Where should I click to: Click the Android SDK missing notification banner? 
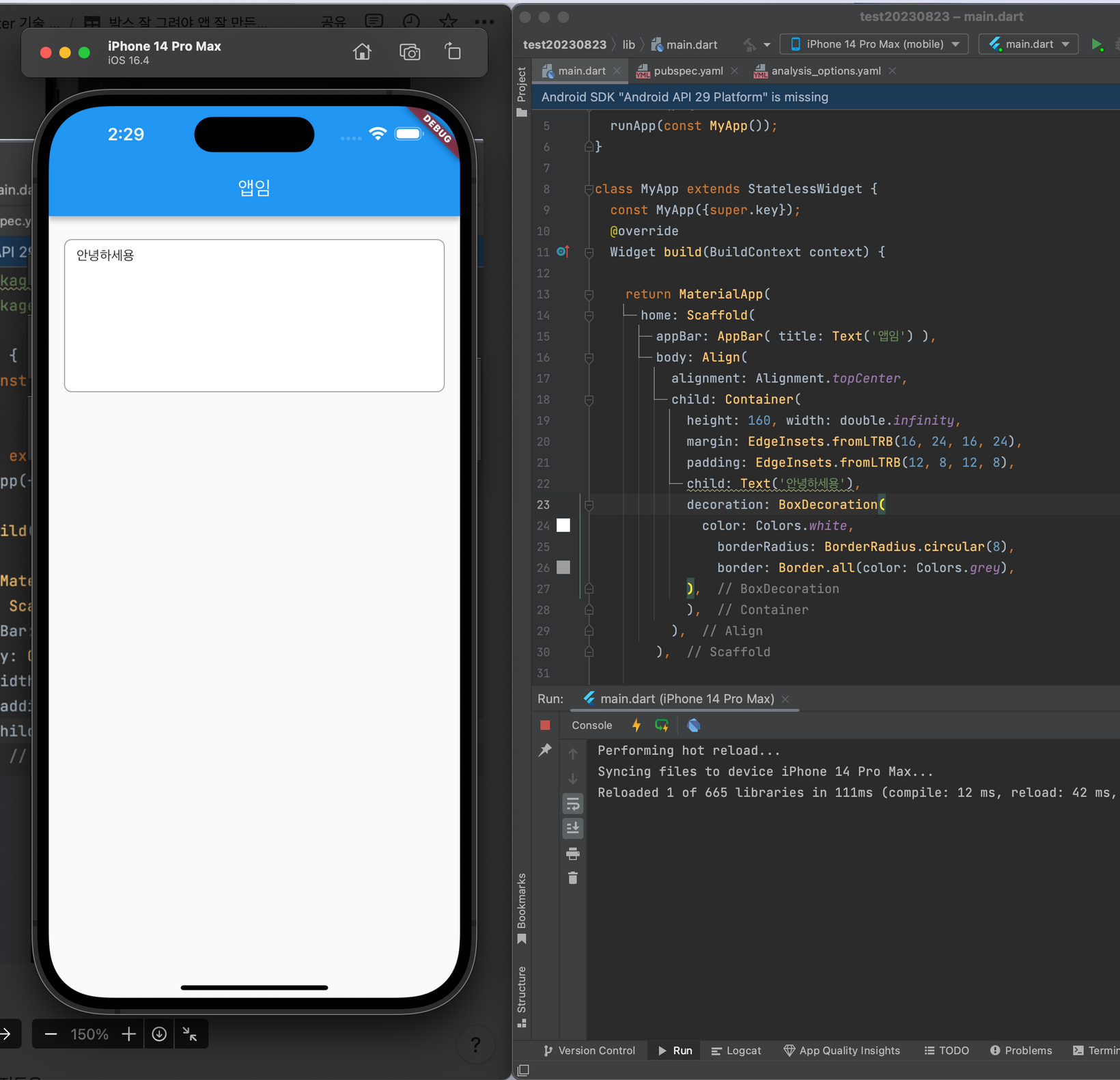point(825,97)
